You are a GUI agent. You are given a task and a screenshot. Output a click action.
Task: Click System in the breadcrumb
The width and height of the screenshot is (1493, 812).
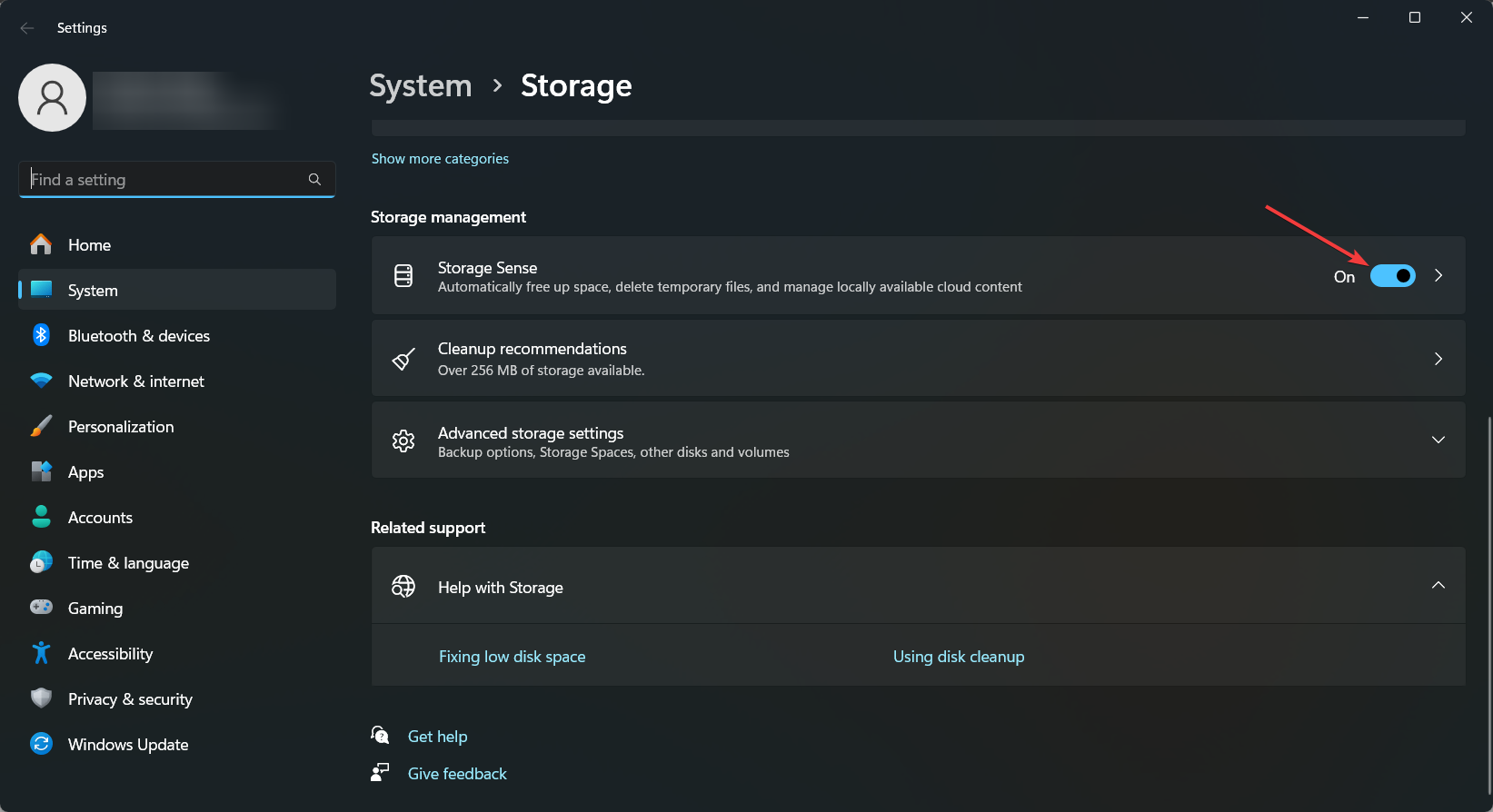point(421,85)
